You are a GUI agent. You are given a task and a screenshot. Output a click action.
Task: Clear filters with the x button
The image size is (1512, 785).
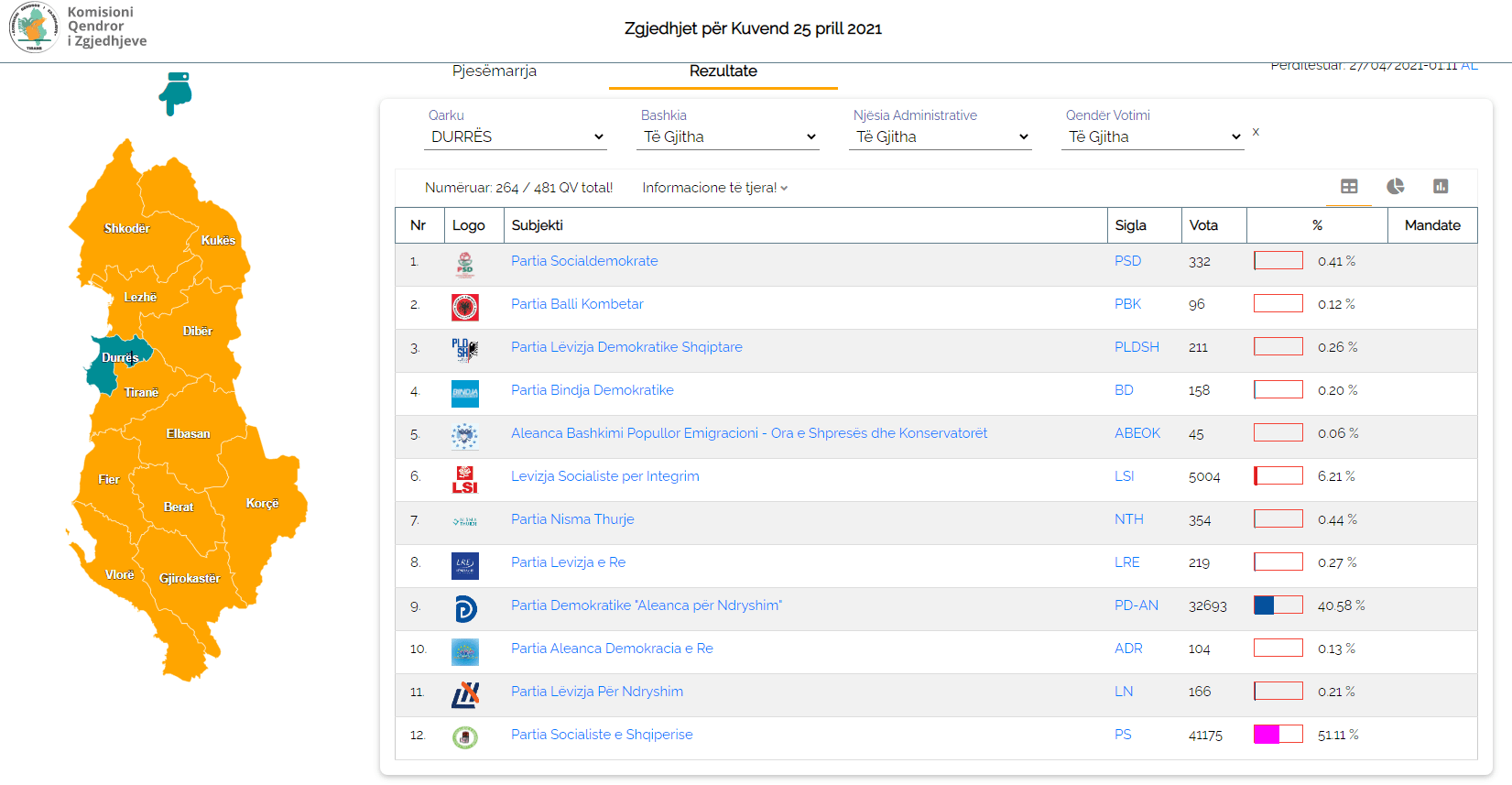tap(1256, 132)
